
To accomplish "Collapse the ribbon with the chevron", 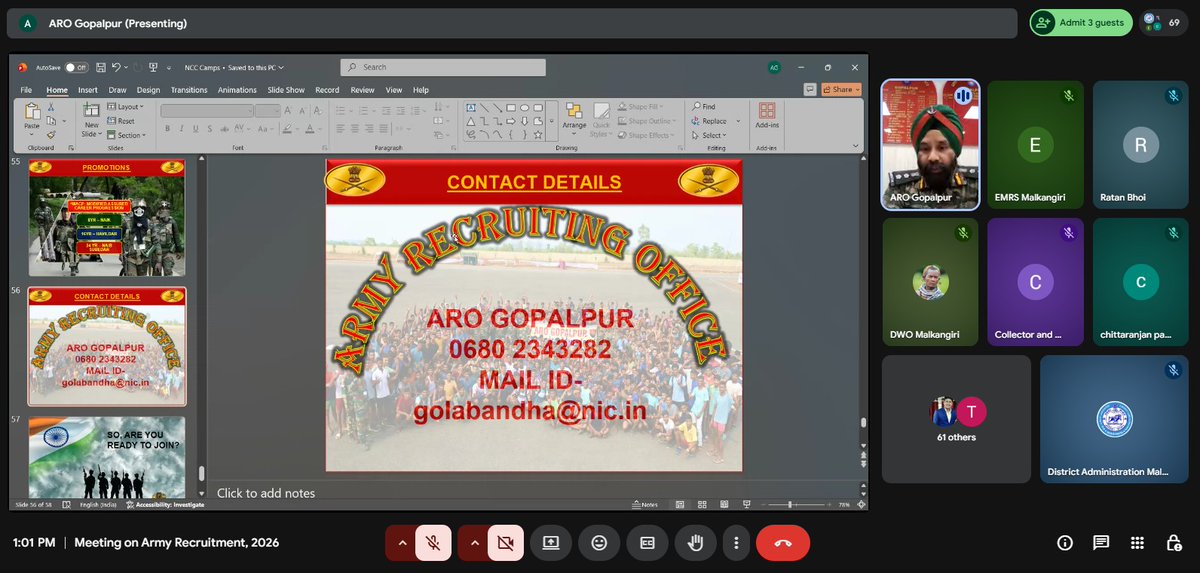I will [x=857, y=146].
